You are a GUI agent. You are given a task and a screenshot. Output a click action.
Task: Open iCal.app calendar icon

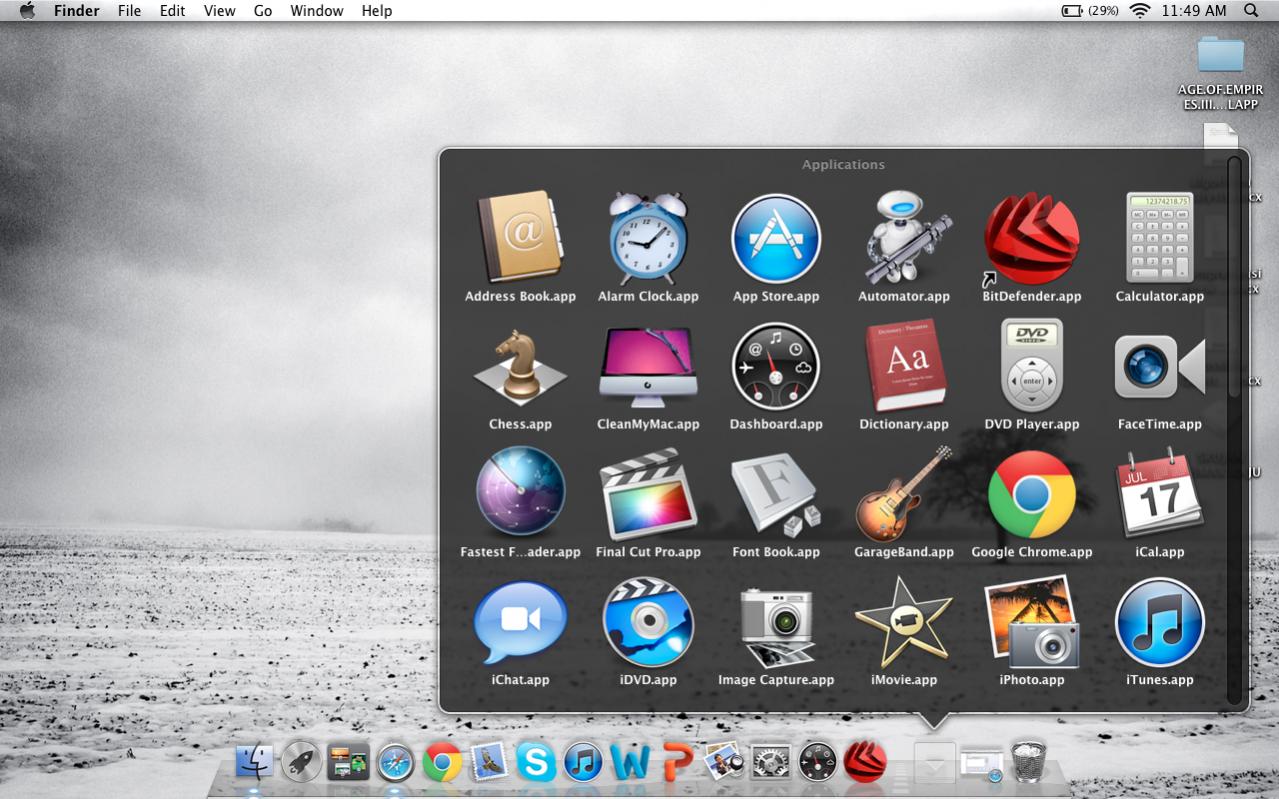click(x=1160, y=493)
